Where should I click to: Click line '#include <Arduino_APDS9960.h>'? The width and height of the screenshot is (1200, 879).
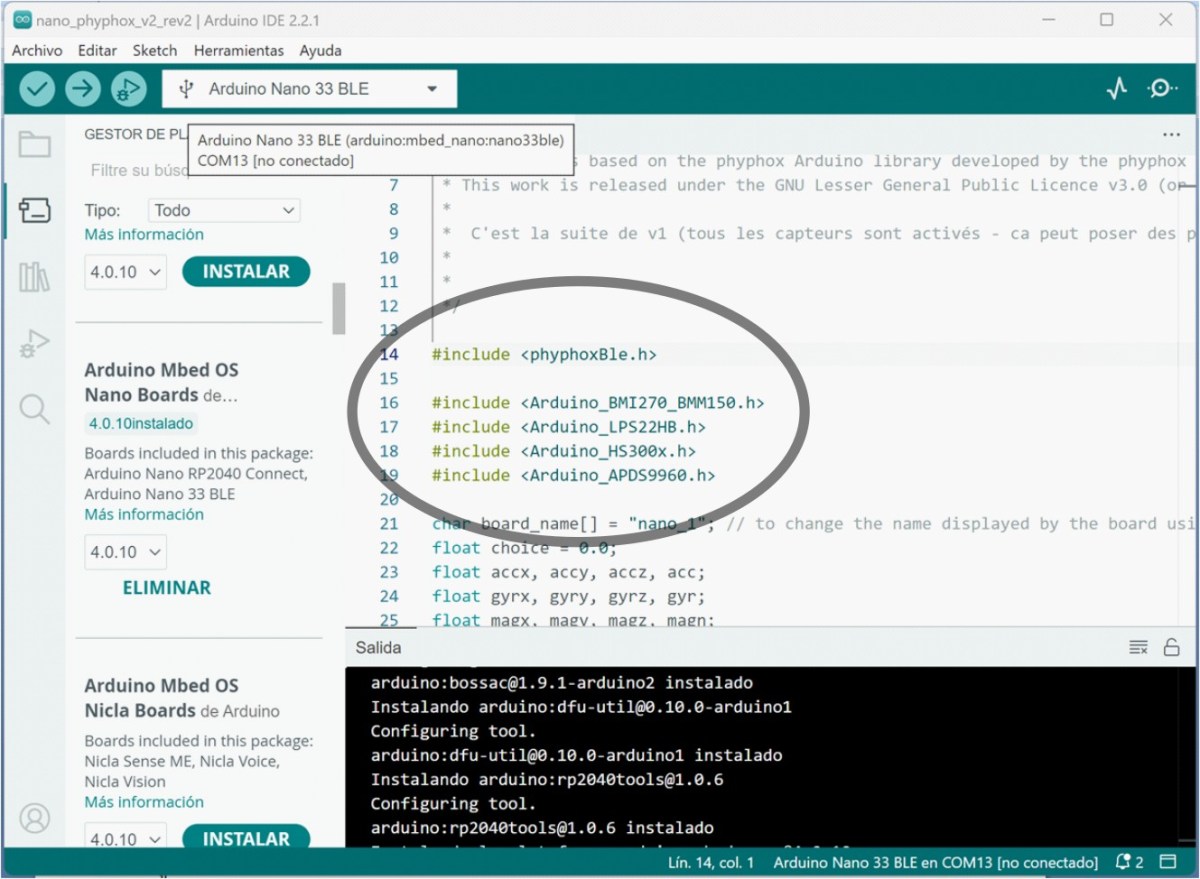(574, 475)
